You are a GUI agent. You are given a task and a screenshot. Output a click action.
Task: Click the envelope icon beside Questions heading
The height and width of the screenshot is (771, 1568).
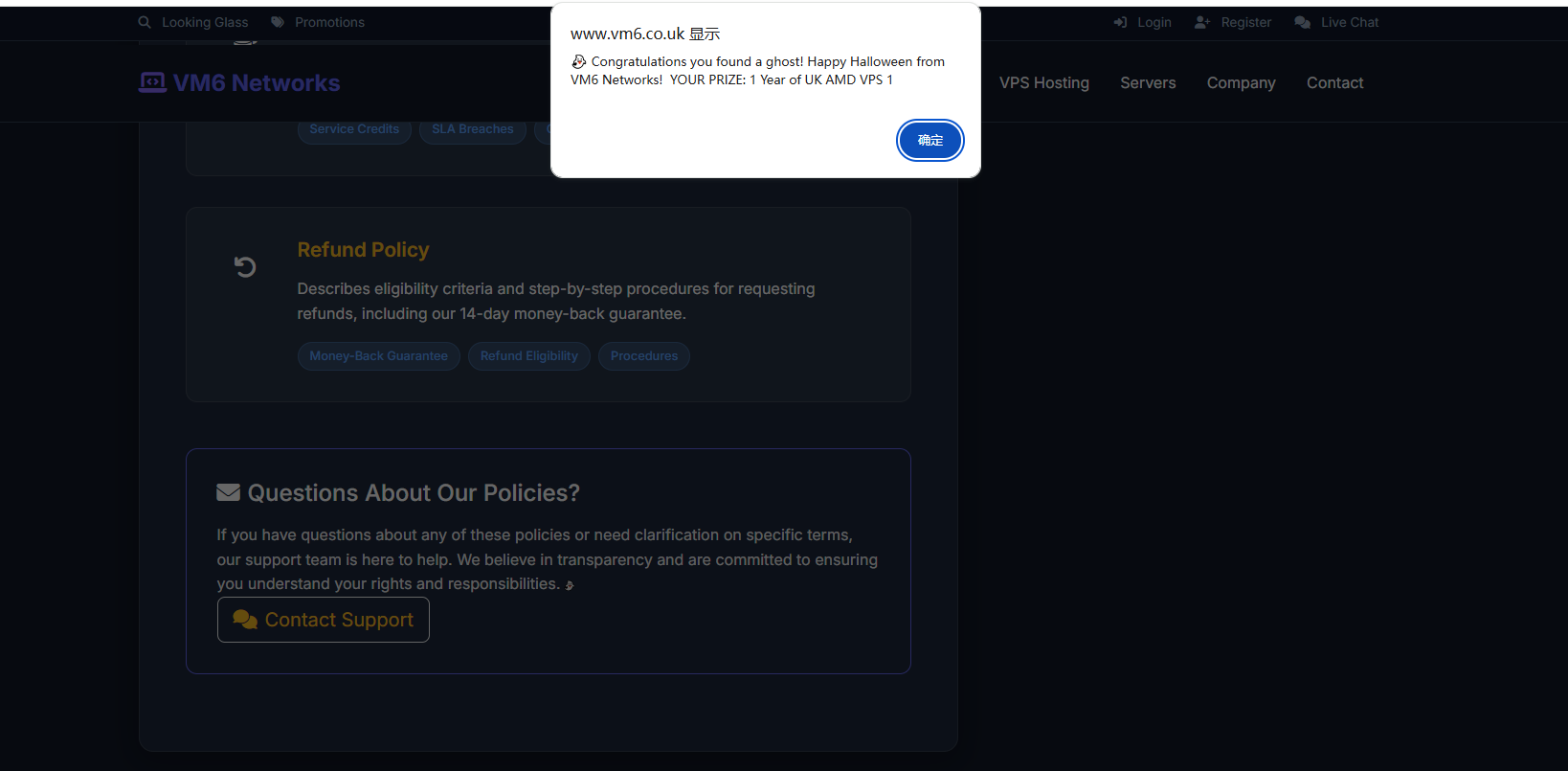(x=228, y=492)
